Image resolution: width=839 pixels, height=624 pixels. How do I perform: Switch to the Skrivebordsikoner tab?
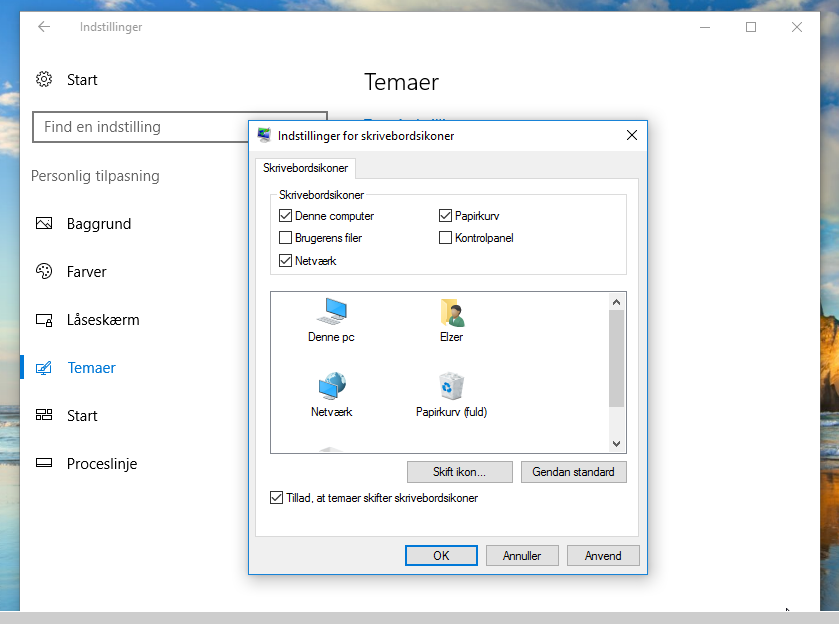tap(306, 168)
